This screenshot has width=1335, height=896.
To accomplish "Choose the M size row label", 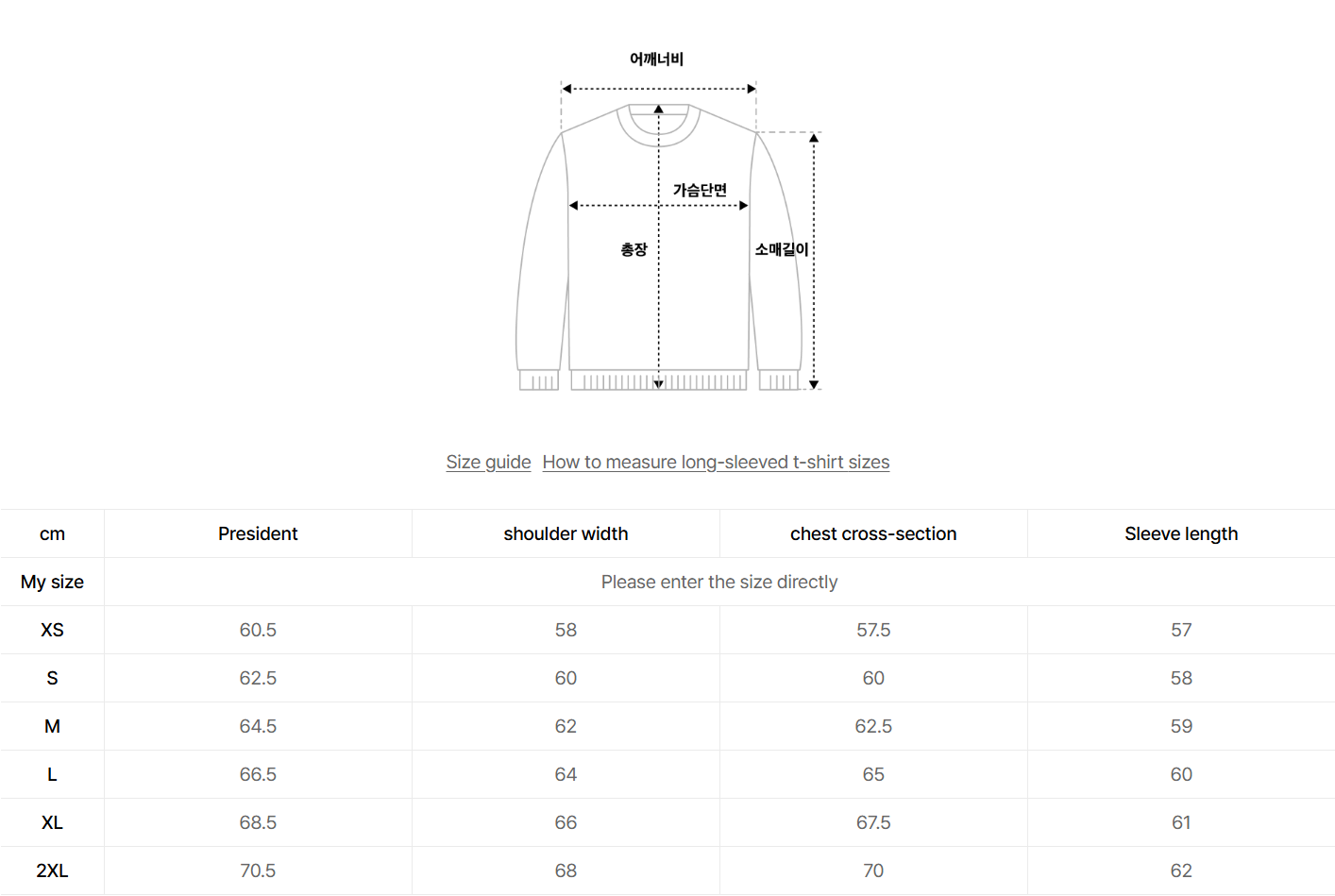I will pyautogui.click(x=52, y=726).
